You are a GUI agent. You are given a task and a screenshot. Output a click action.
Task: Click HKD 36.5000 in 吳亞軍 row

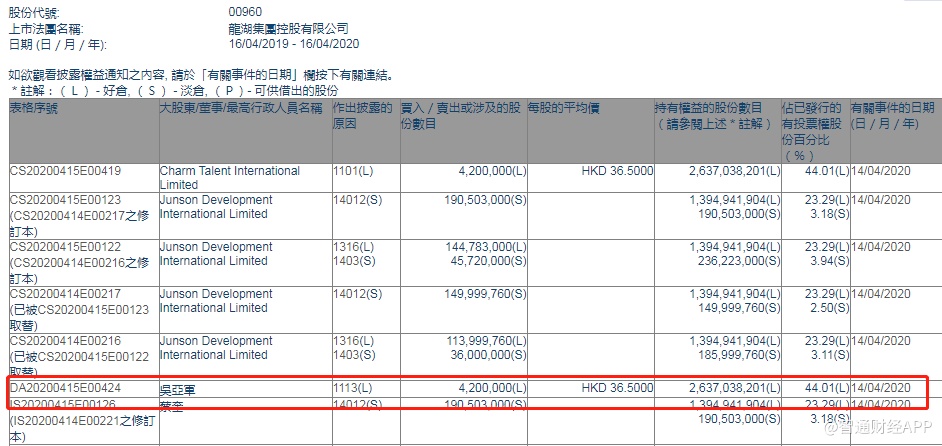tap(617, 388)
